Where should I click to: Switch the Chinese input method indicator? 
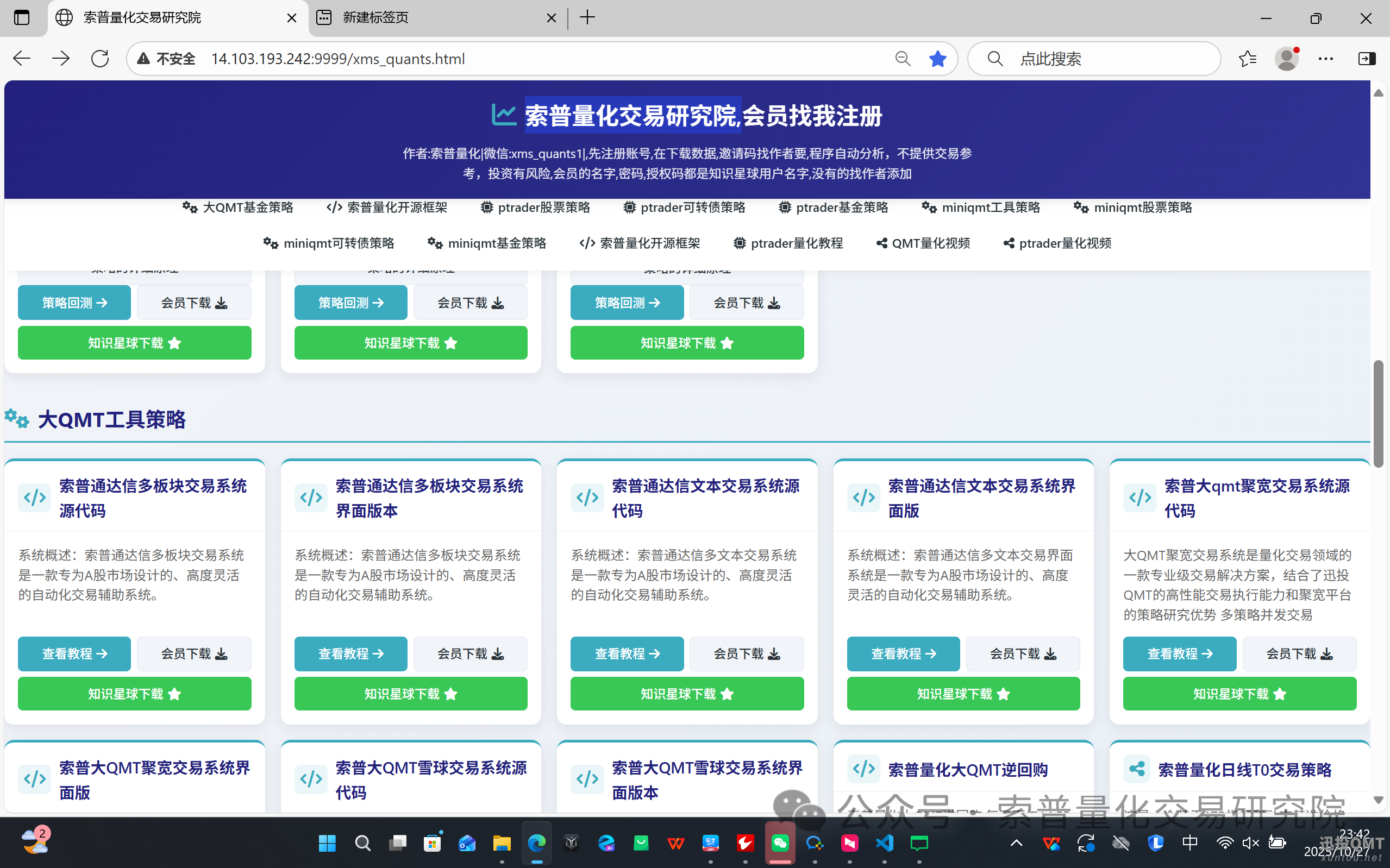tap(1189, 842)
